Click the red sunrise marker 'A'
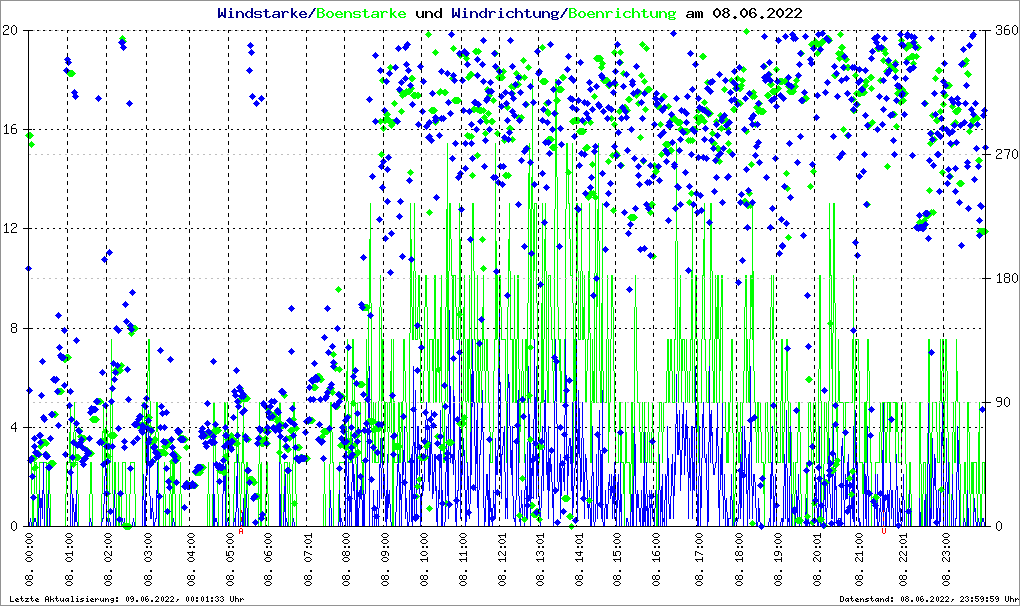 pyautogui.click(x=241, y=531)
